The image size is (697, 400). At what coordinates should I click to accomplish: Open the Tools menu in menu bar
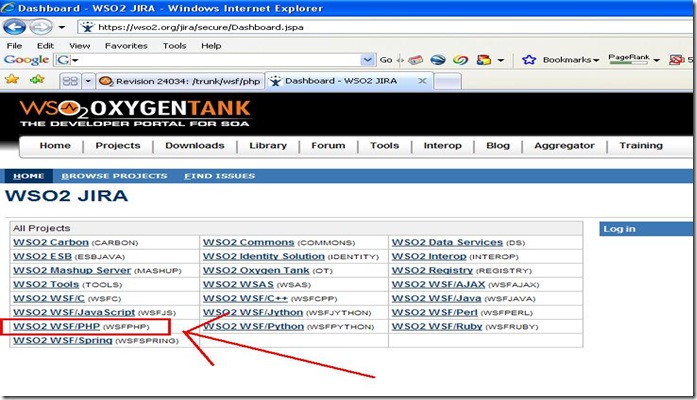point(174,46)
